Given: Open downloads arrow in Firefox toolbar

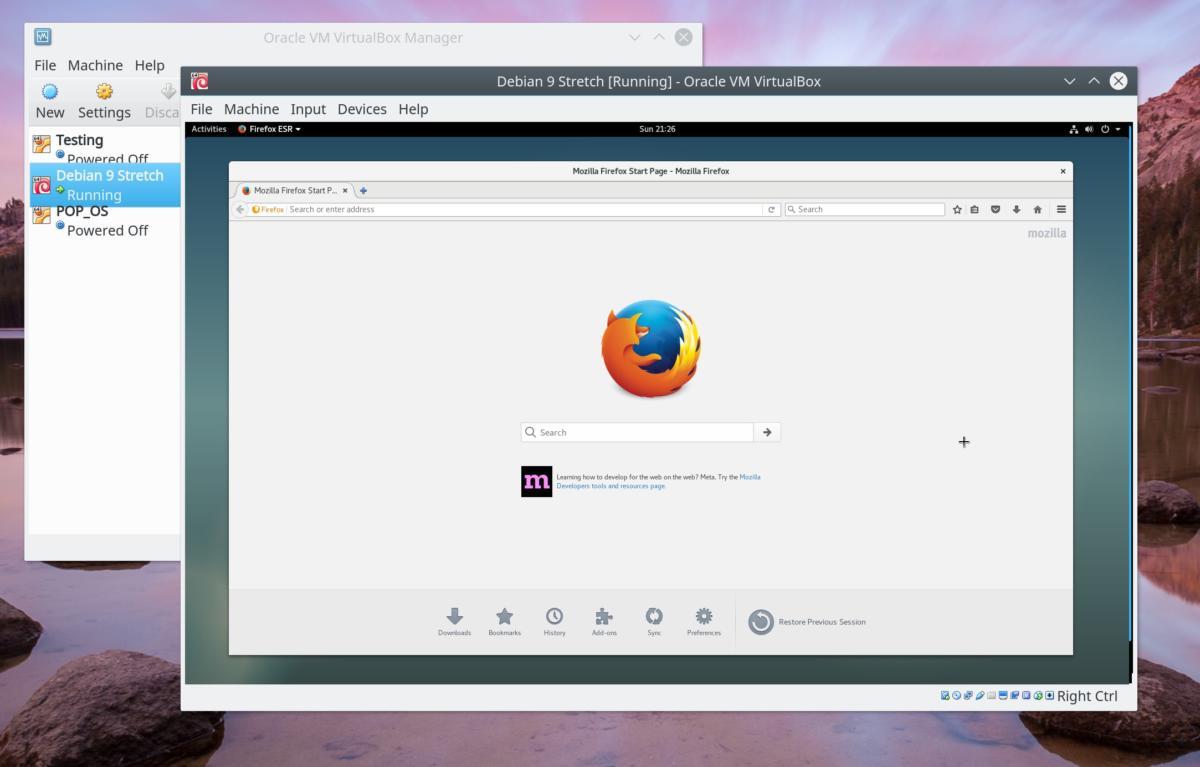Looking at the screenshot, I should point(1016,209).
